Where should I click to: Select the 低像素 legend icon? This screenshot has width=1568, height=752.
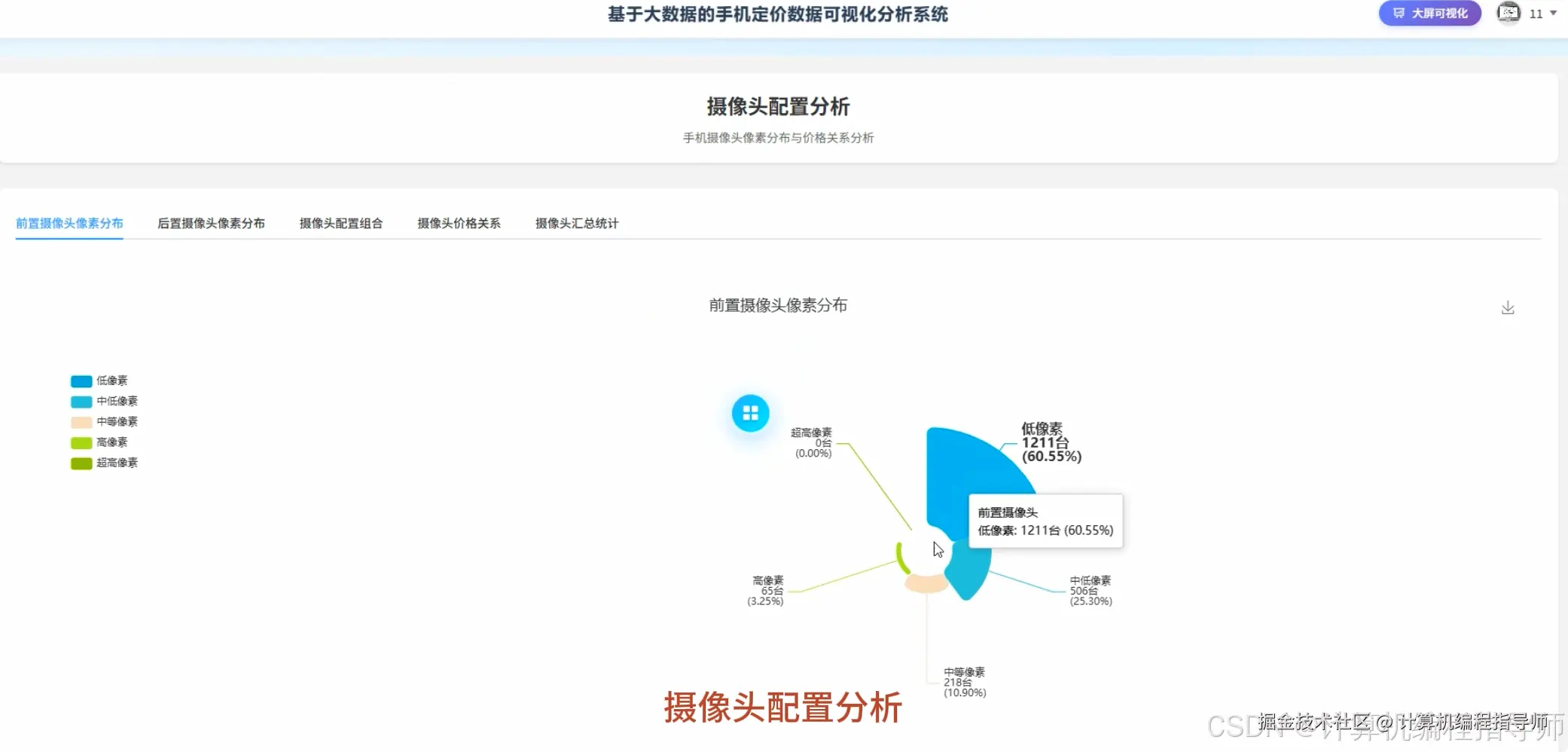80,381
